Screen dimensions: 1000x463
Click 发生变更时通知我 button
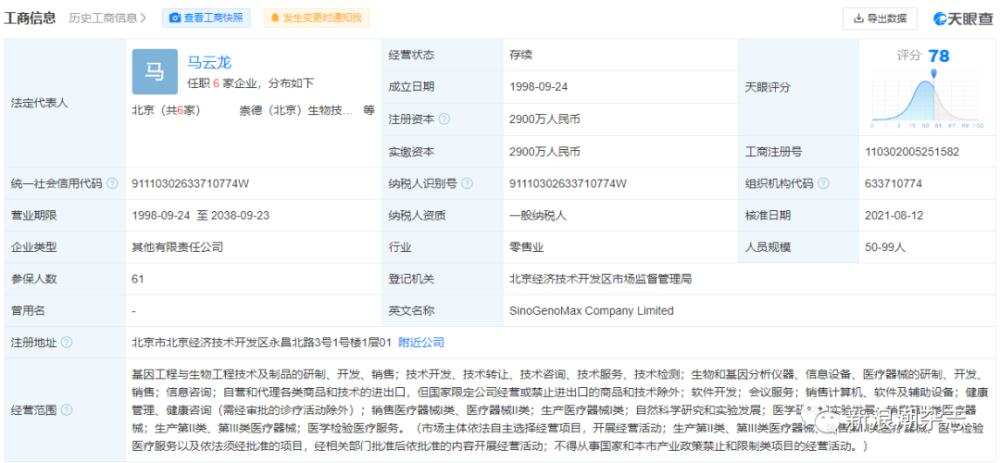click(316, 18)
